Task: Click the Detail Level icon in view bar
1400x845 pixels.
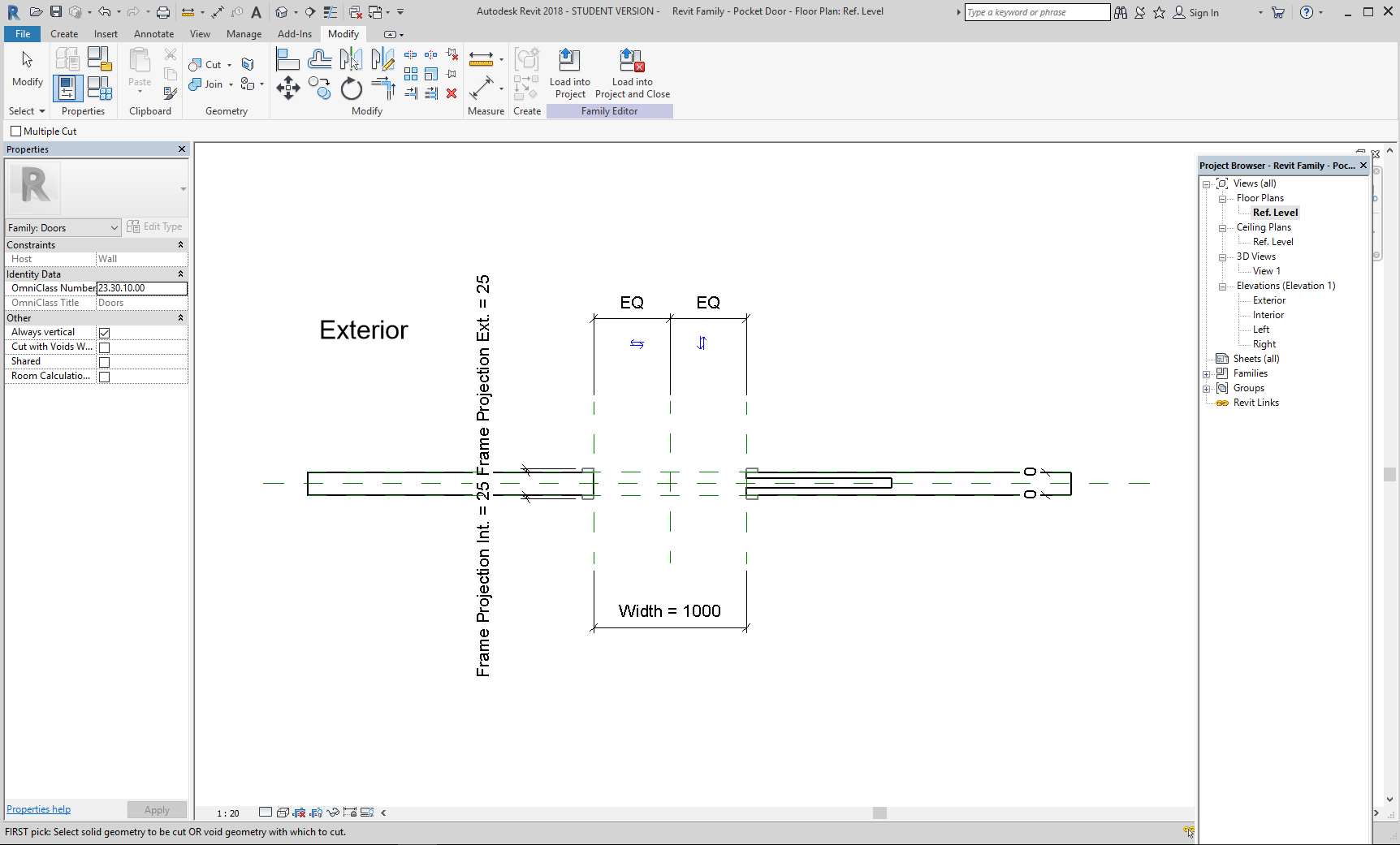Action: click(x=266, y=813)
